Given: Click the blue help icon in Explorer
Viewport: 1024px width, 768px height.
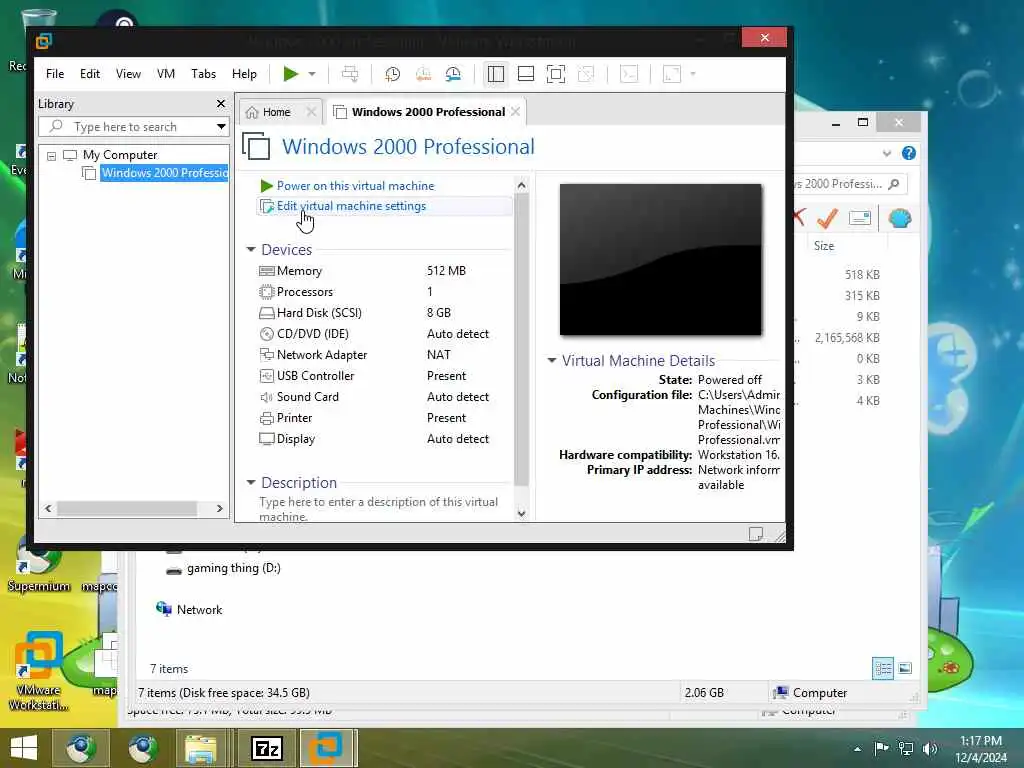Looking at the screenshot, I should pyautogui.click(x=908, y=153).
